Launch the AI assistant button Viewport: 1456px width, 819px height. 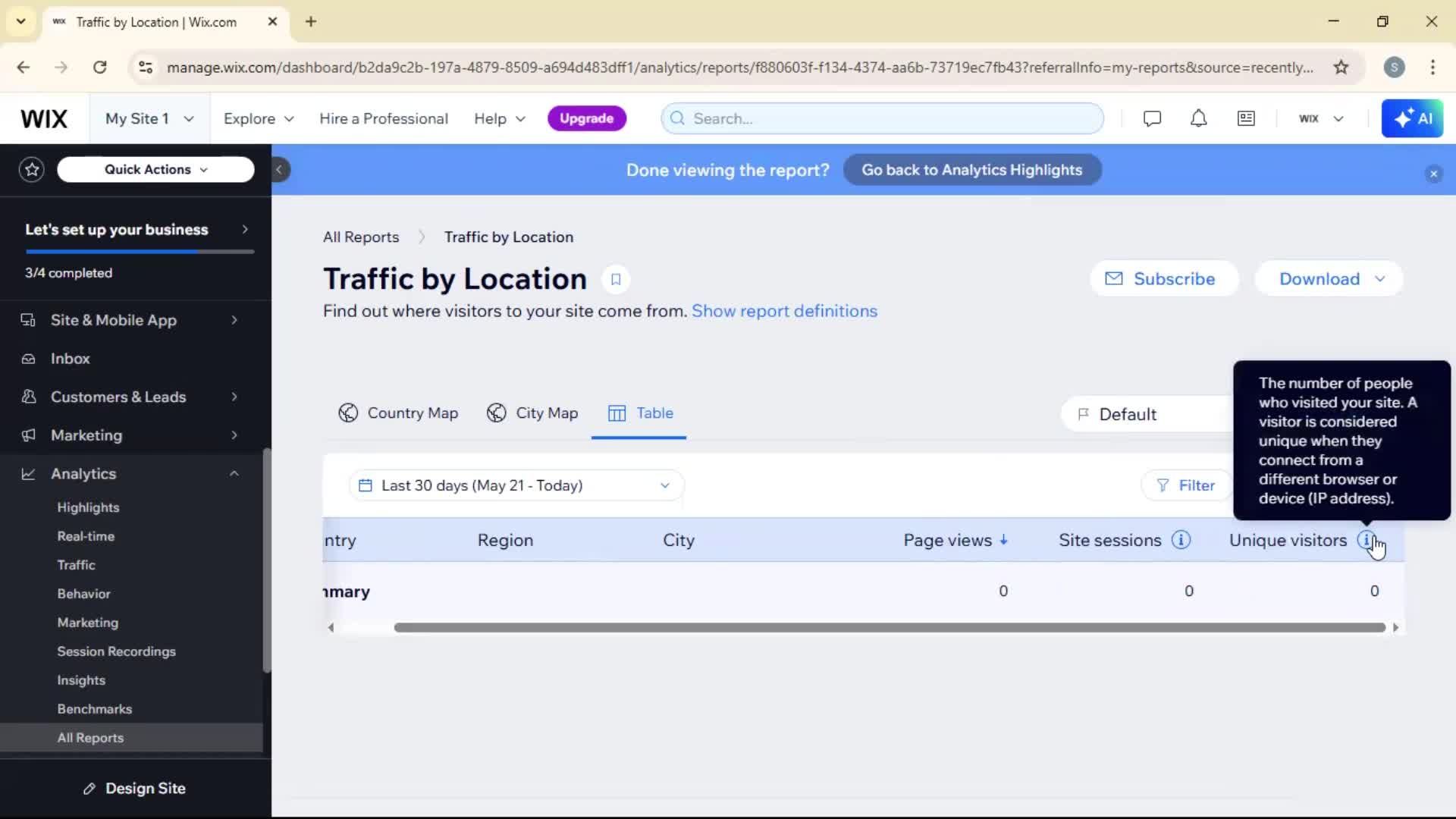click(1412, 118)
